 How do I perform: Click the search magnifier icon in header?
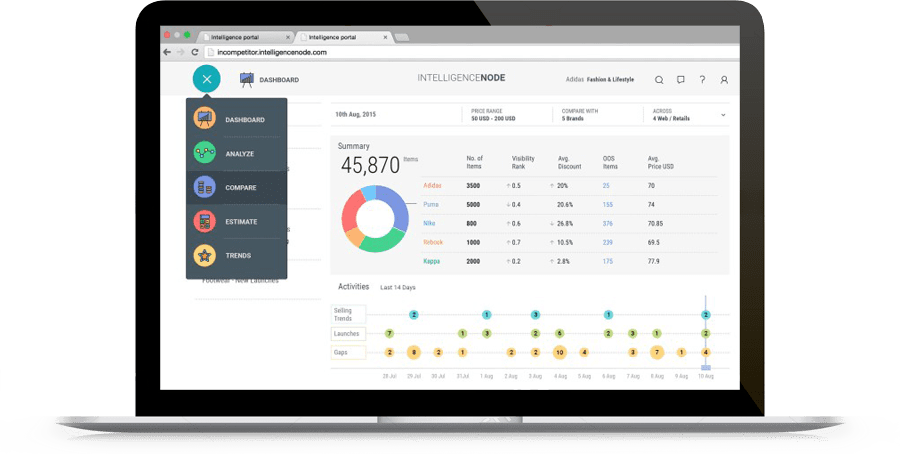(659, 80)
